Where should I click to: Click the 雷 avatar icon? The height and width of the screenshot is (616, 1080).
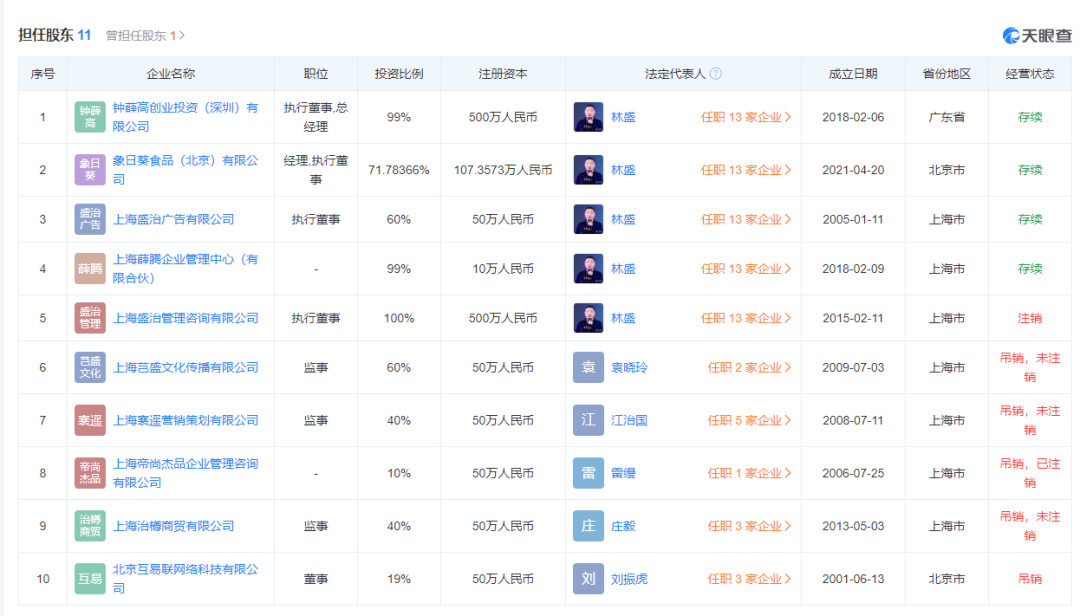(x=588, y=473)
